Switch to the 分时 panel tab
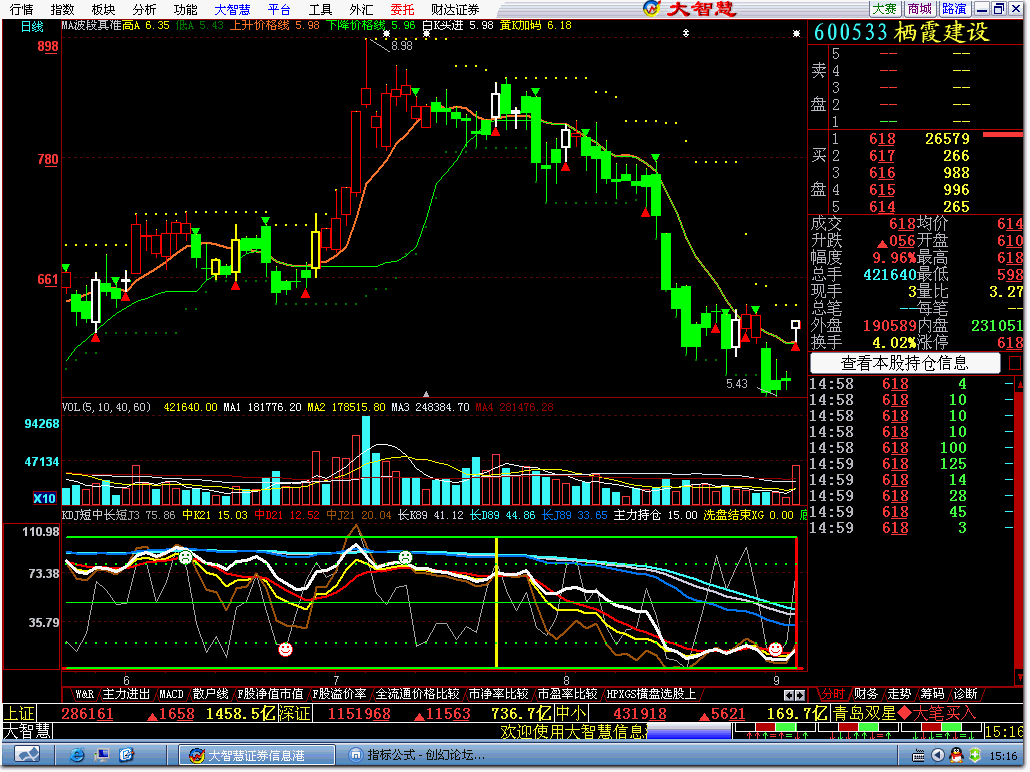 coord(832,694)
